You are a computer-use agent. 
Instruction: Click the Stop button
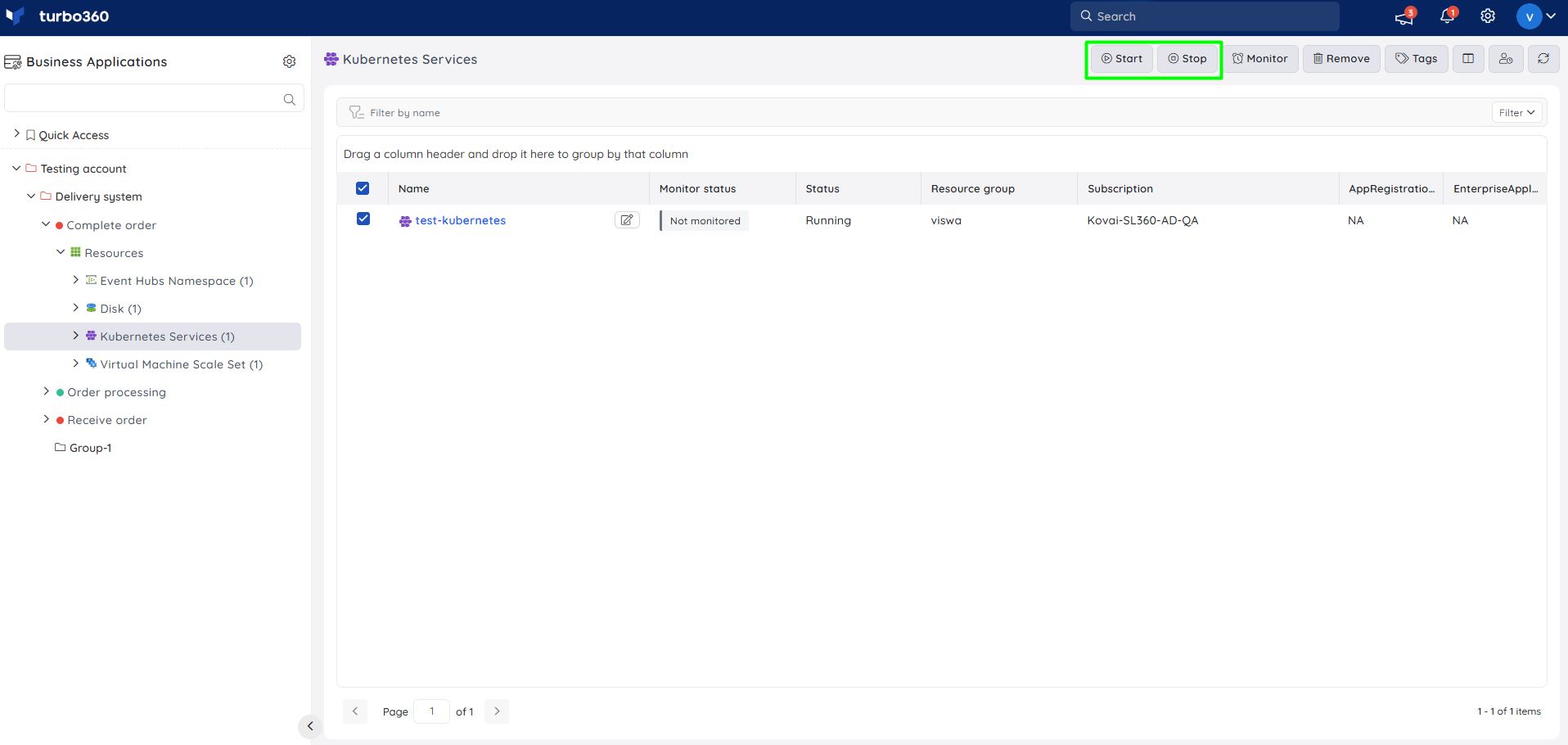1187,59
